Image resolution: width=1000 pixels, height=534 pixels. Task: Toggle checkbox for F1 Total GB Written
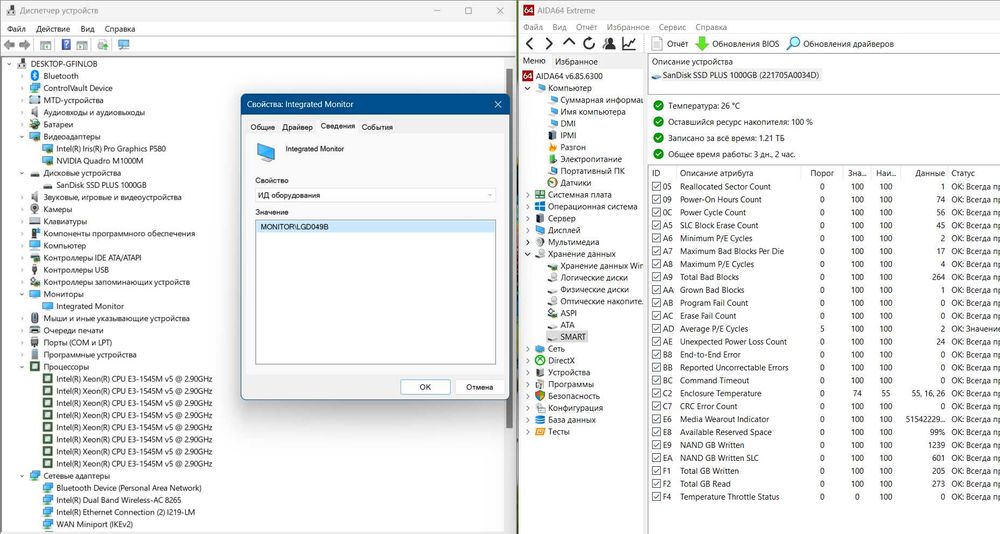coord(656,471)
